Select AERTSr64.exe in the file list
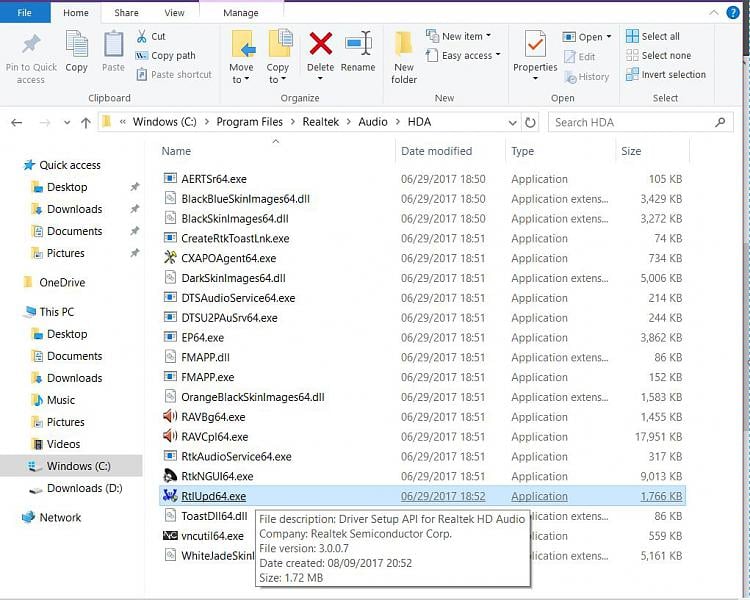 coord(205,179)
